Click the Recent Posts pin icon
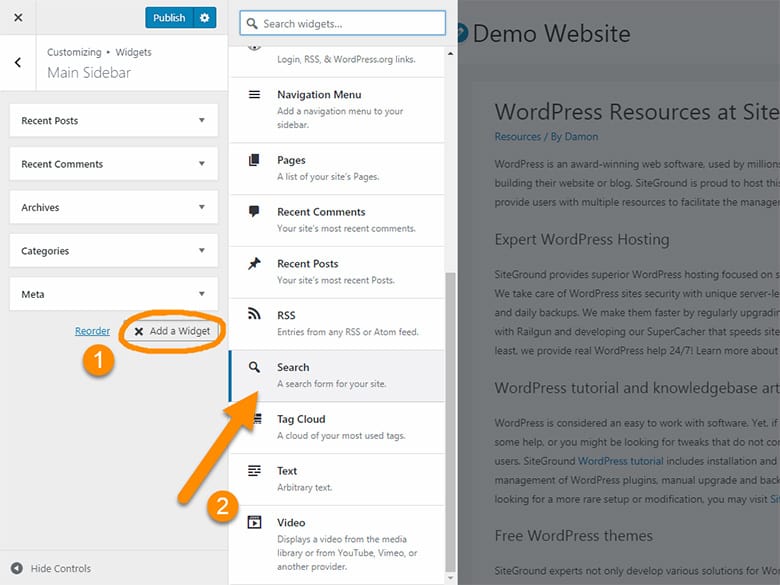This screenshot has height=585, width=780. tap(254, 263)
